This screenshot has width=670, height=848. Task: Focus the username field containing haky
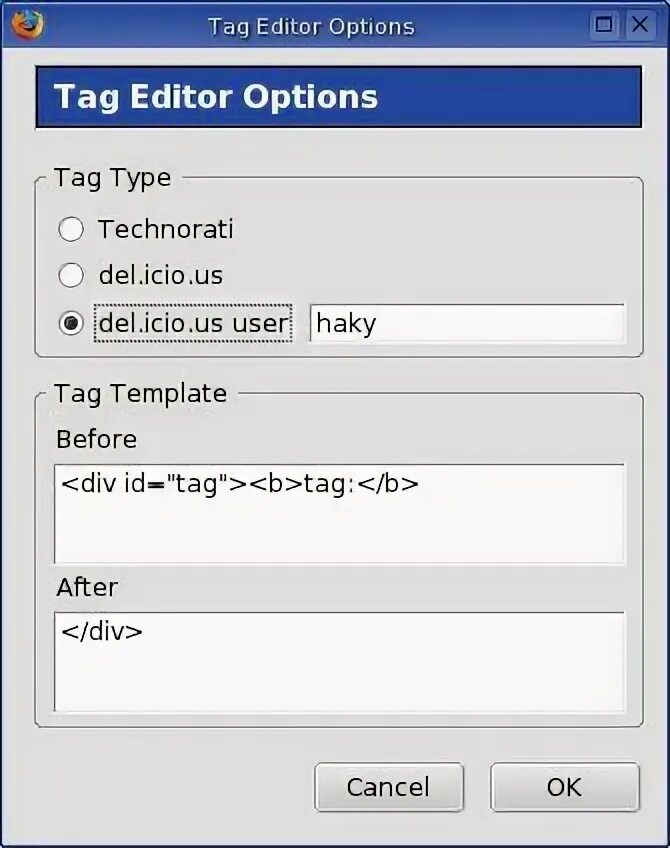click(466, 324)
